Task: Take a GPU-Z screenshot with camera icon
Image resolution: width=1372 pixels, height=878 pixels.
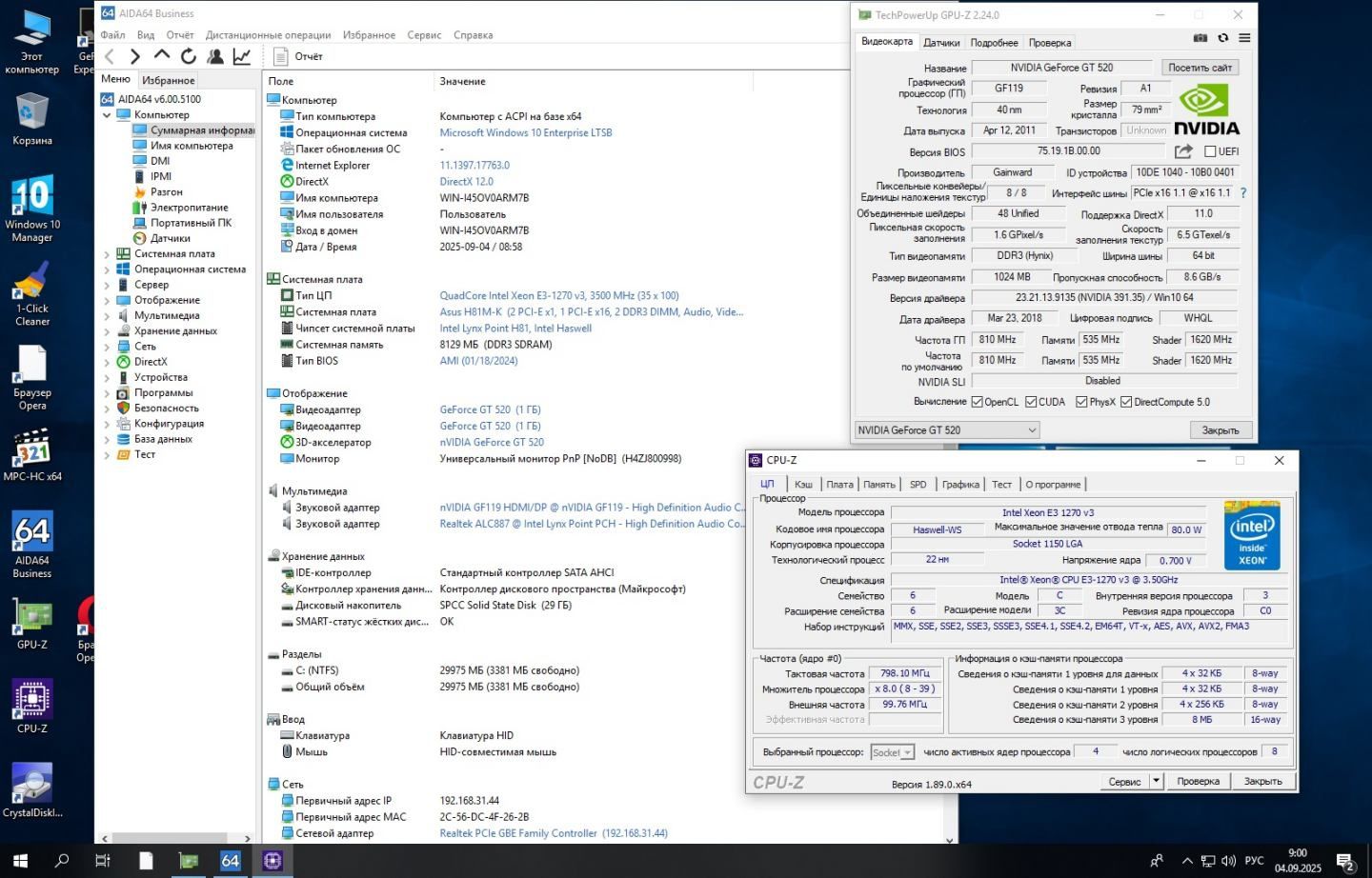Action: point(1200,38)
